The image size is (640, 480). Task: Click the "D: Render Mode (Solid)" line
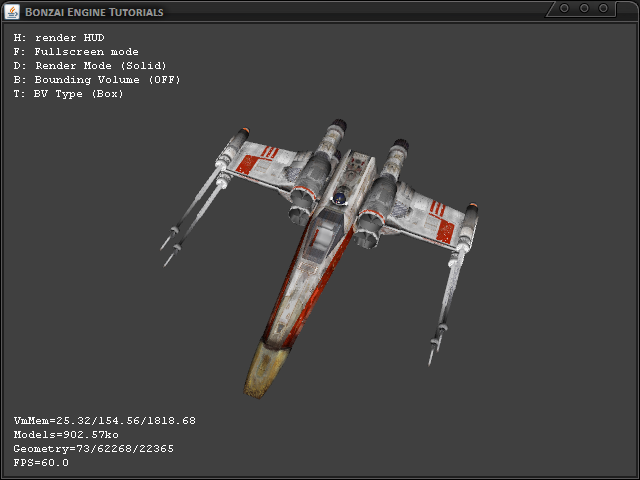tap(90, 66)
